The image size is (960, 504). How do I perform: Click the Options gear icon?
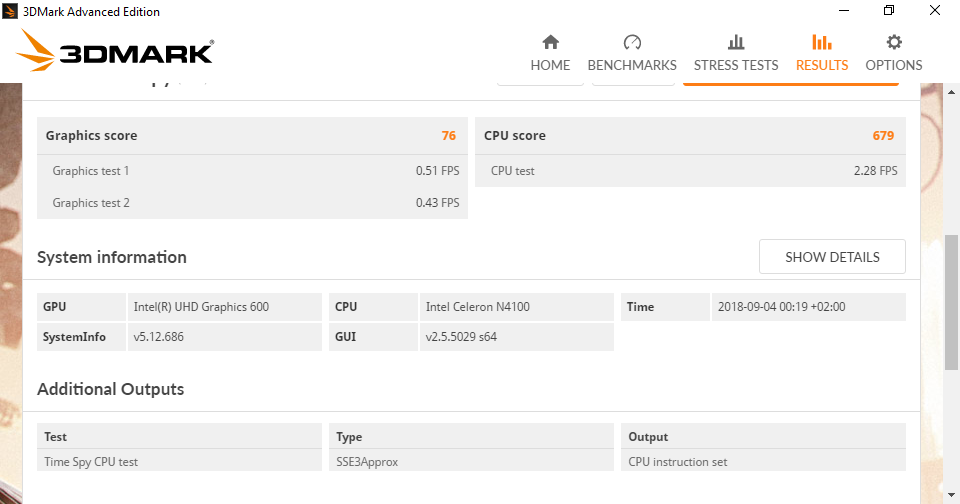tap(894, 42)
